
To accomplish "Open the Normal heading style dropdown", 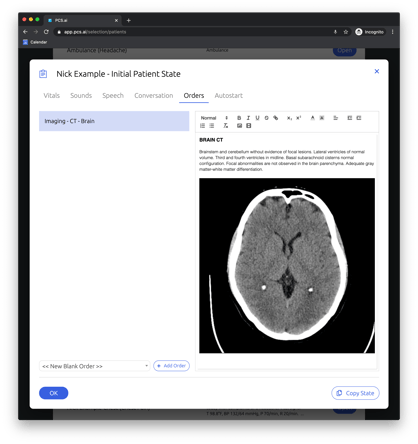I will (214, 118).
